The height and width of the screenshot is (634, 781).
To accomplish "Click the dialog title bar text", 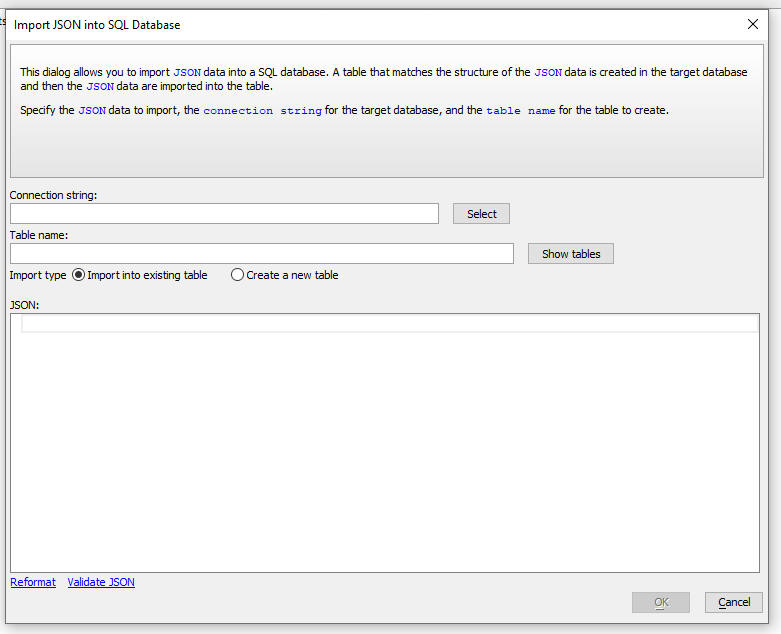I will pyautogui.click(x=97, y=24).
